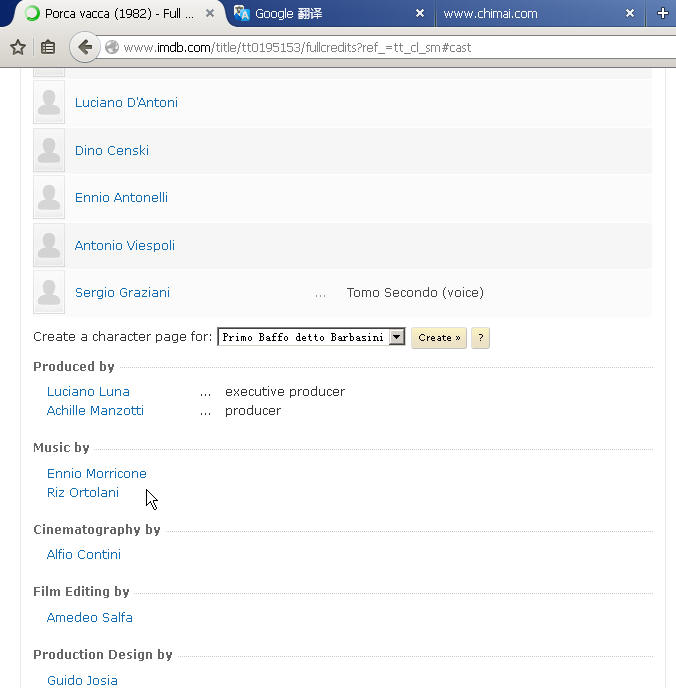
Task: Open Ennio Morricone's link
Action: (97, 473)
